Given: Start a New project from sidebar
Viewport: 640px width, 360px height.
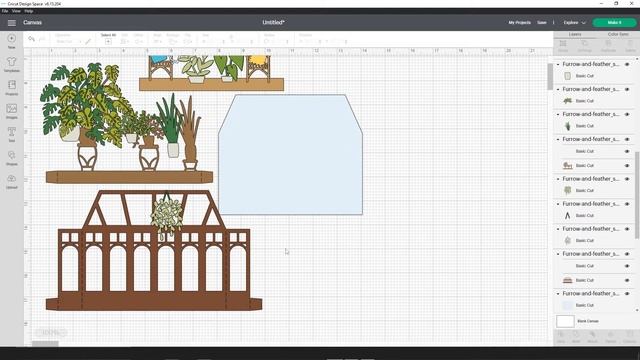Looking at the screenshot, I should 11,41.
